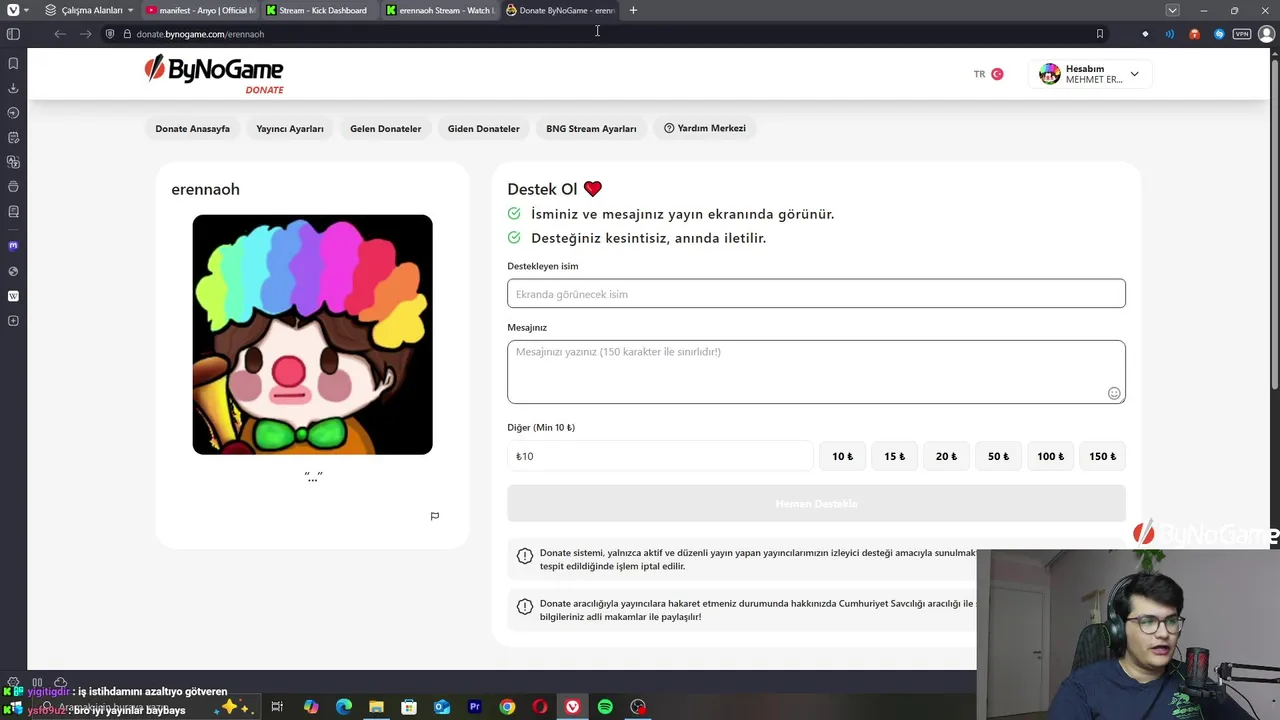
Task: Open Spotify from the taskbar
Action: (x=605, y=707)
